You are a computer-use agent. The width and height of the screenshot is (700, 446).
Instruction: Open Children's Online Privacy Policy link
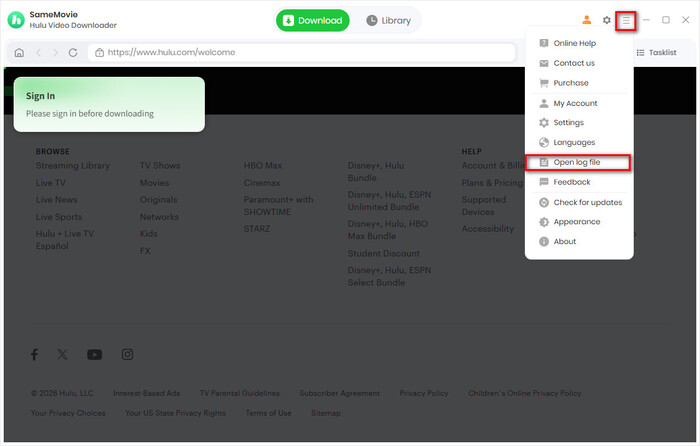[x=525, y=393]
